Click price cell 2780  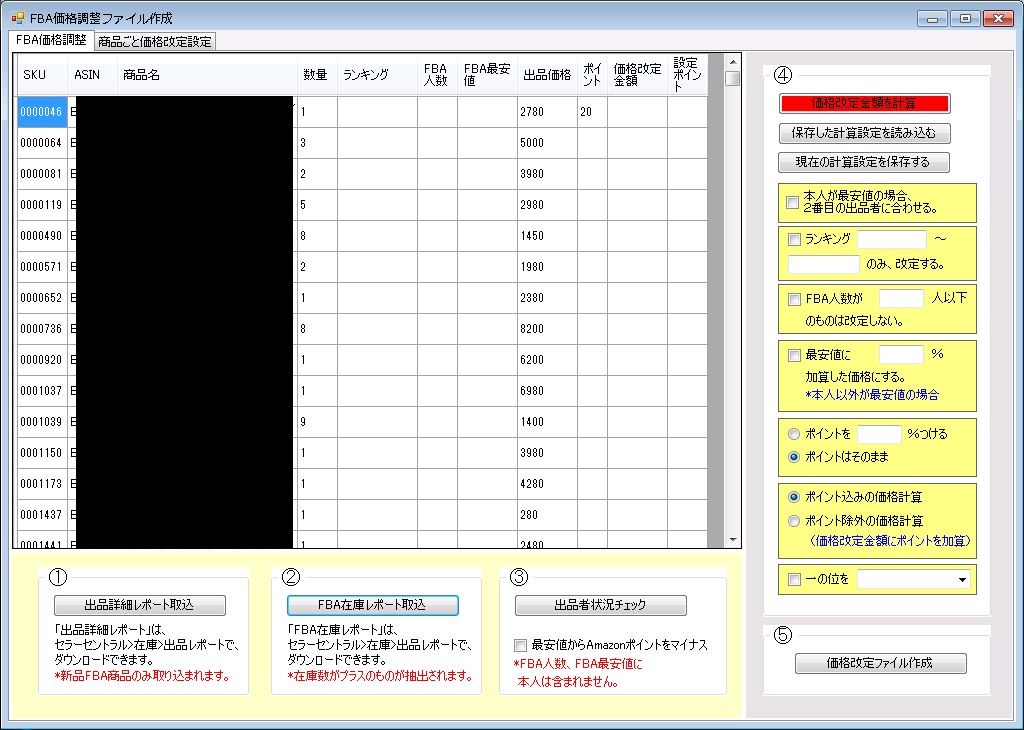point(547,112)
